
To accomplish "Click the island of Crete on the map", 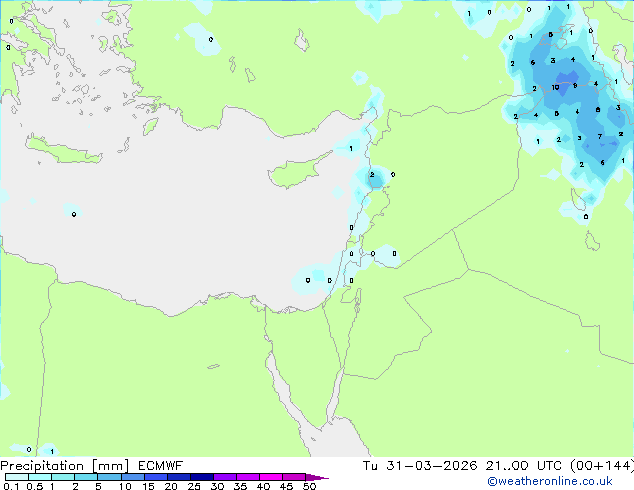I will click(63, 150).
